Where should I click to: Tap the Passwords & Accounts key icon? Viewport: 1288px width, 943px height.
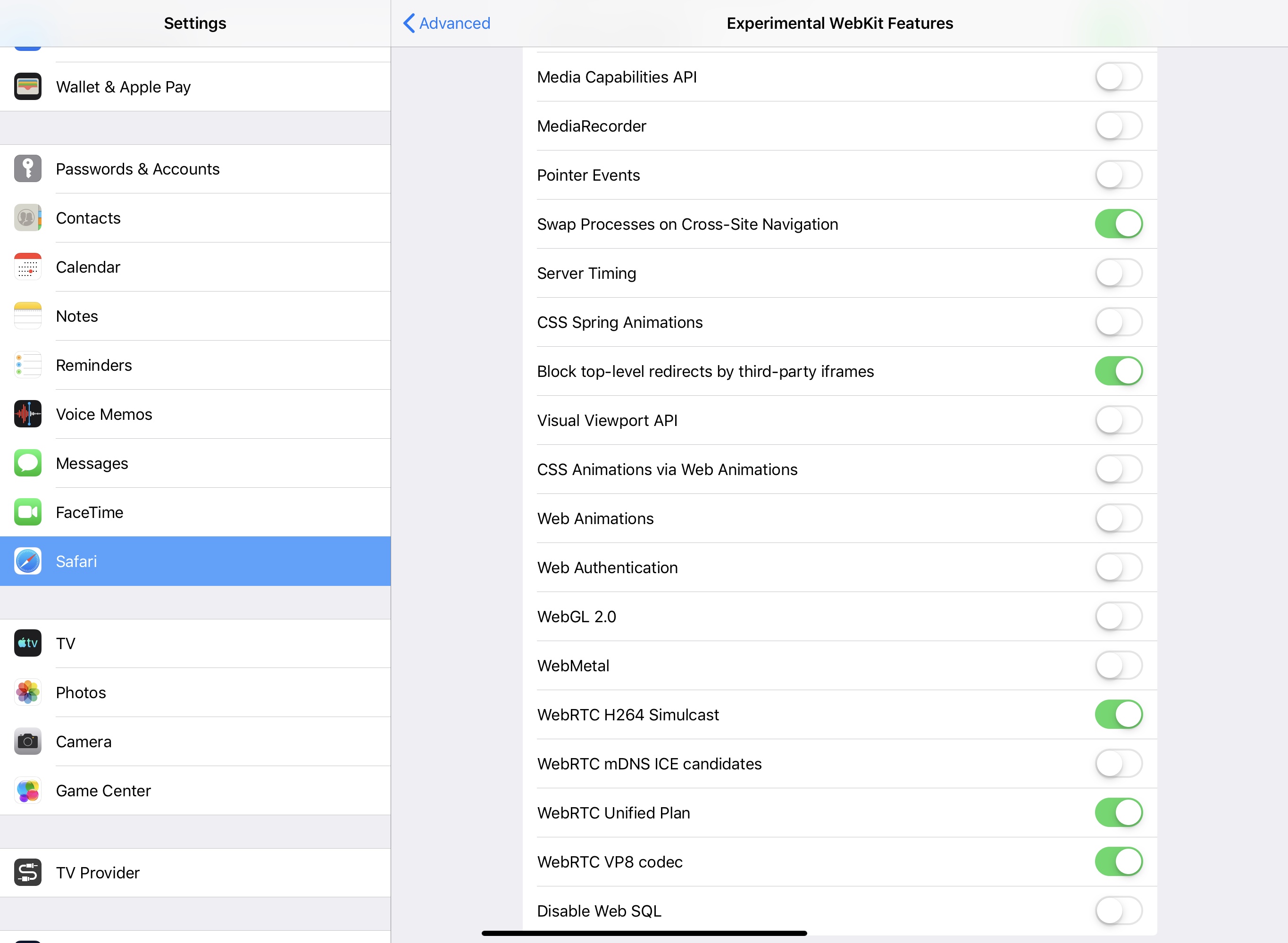tap(27, 169)
